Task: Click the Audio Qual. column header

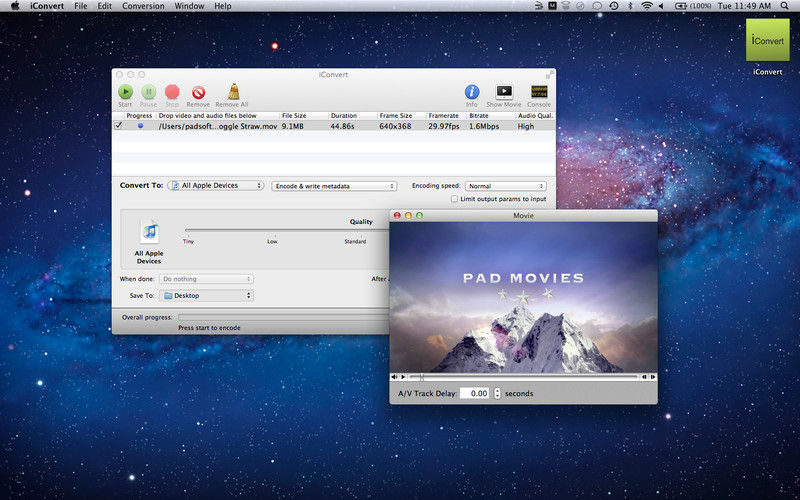Action: pos(534,116)
